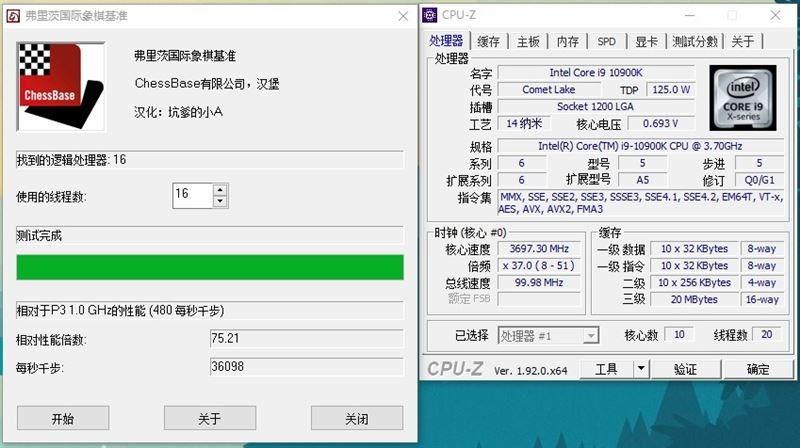Viewport: 800px width, 448px height.
Task: Click the ChessBase logo image
Action: pyautogui.click(x=61, y=87)
